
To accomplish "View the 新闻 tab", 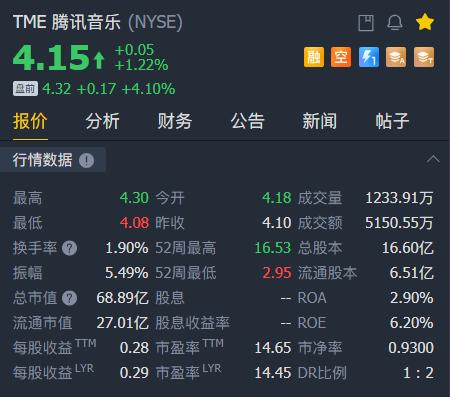I will coord(320,121).
